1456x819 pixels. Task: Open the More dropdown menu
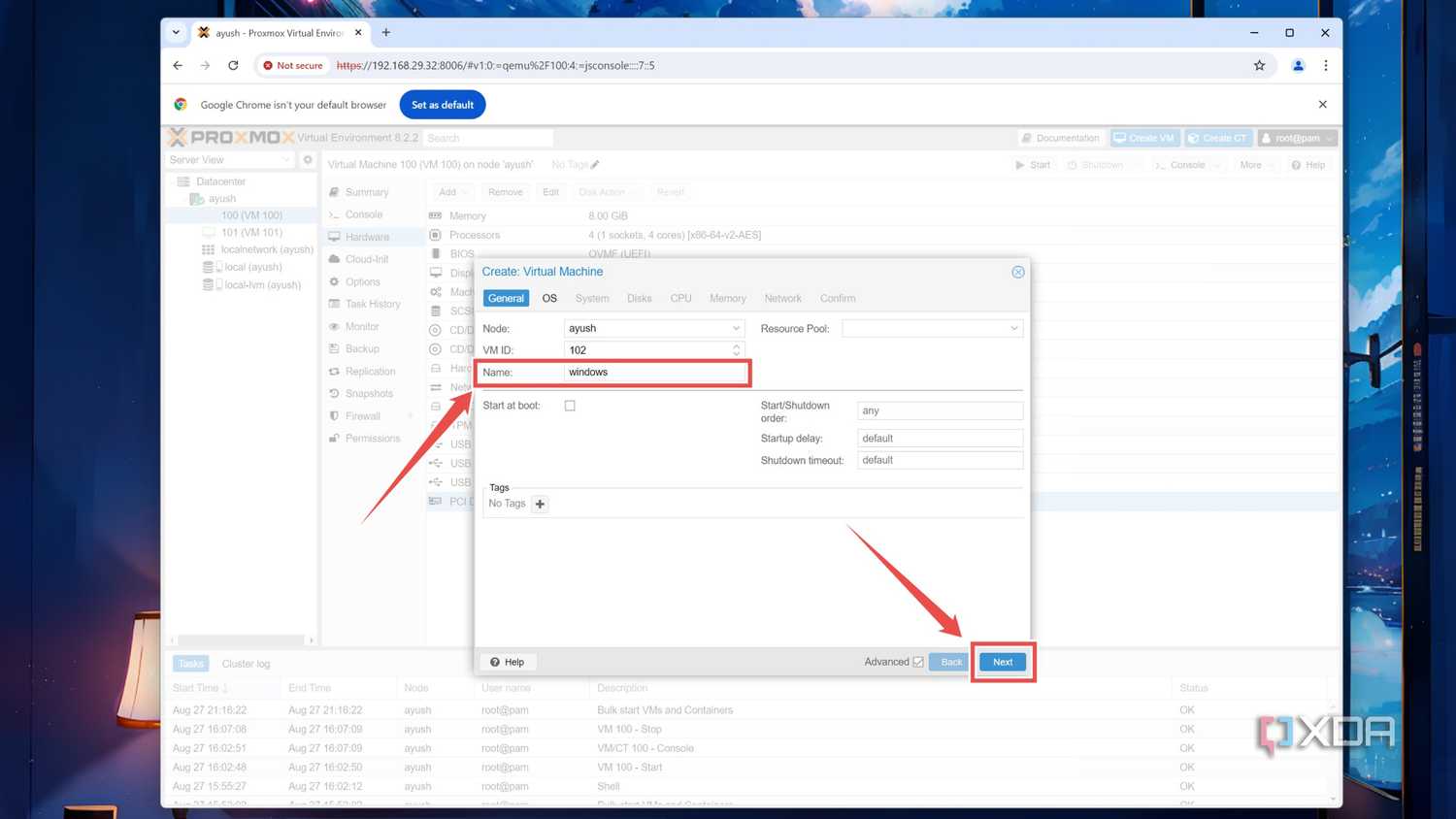1256,165
